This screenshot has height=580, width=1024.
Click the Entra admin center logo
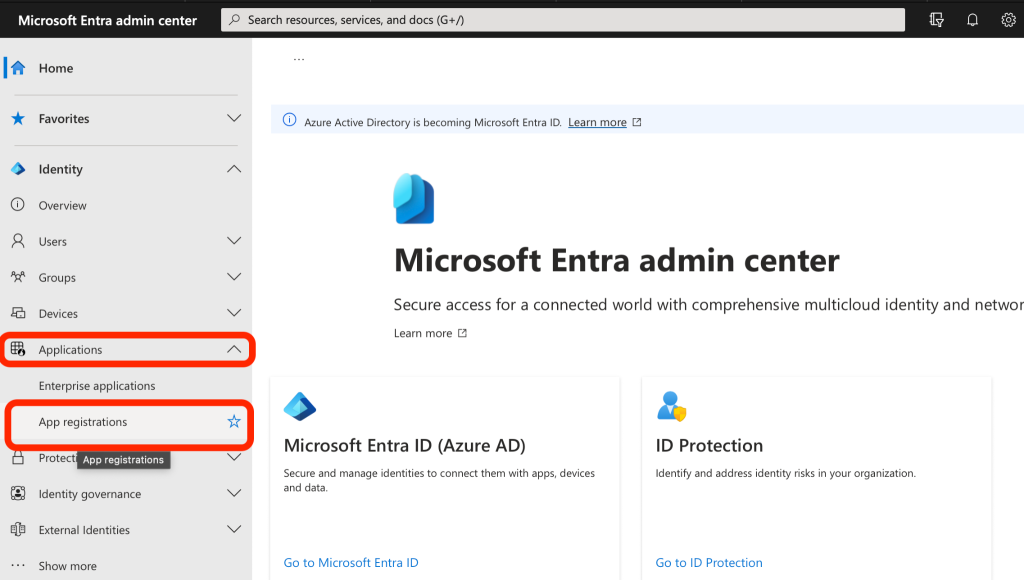(413, 199)
